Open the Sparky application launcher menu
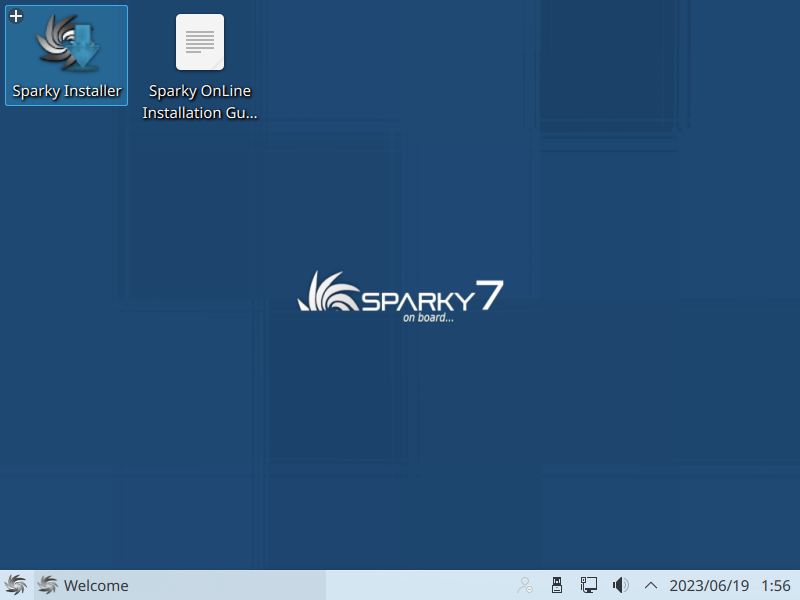The width and height of the screenshot is (800, 600). [16, 585]
